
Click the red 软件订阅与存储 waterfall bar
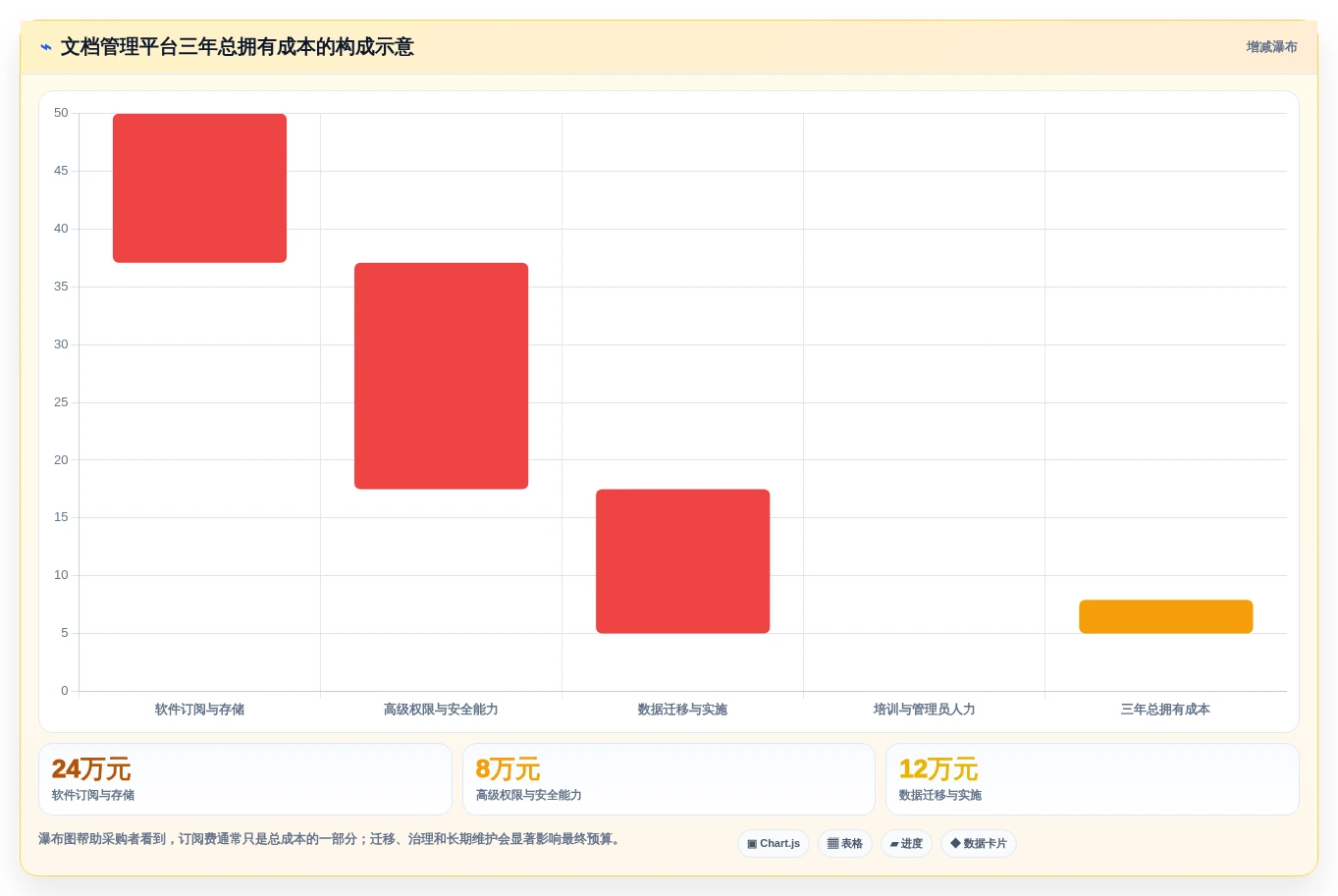[199, 188]
